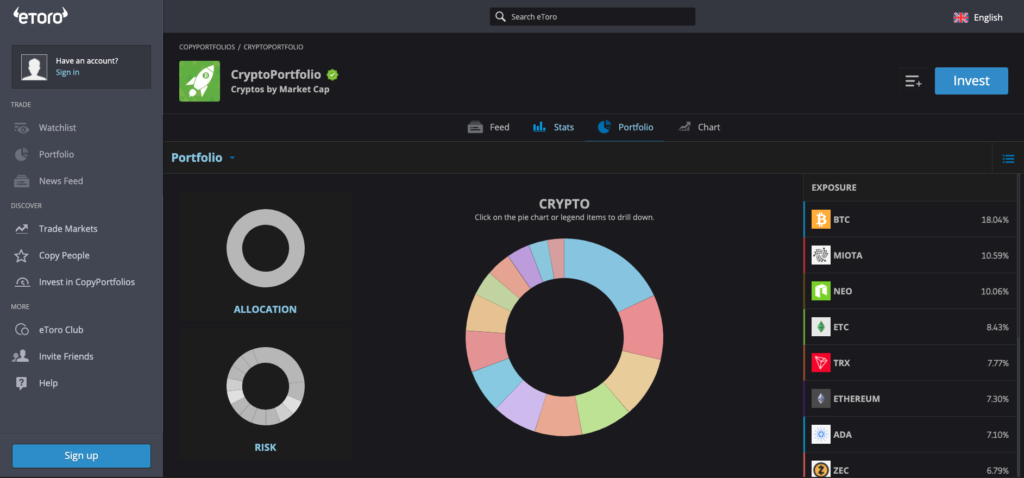Open the eToro Club icon
1024x478 pixels.
22,330
